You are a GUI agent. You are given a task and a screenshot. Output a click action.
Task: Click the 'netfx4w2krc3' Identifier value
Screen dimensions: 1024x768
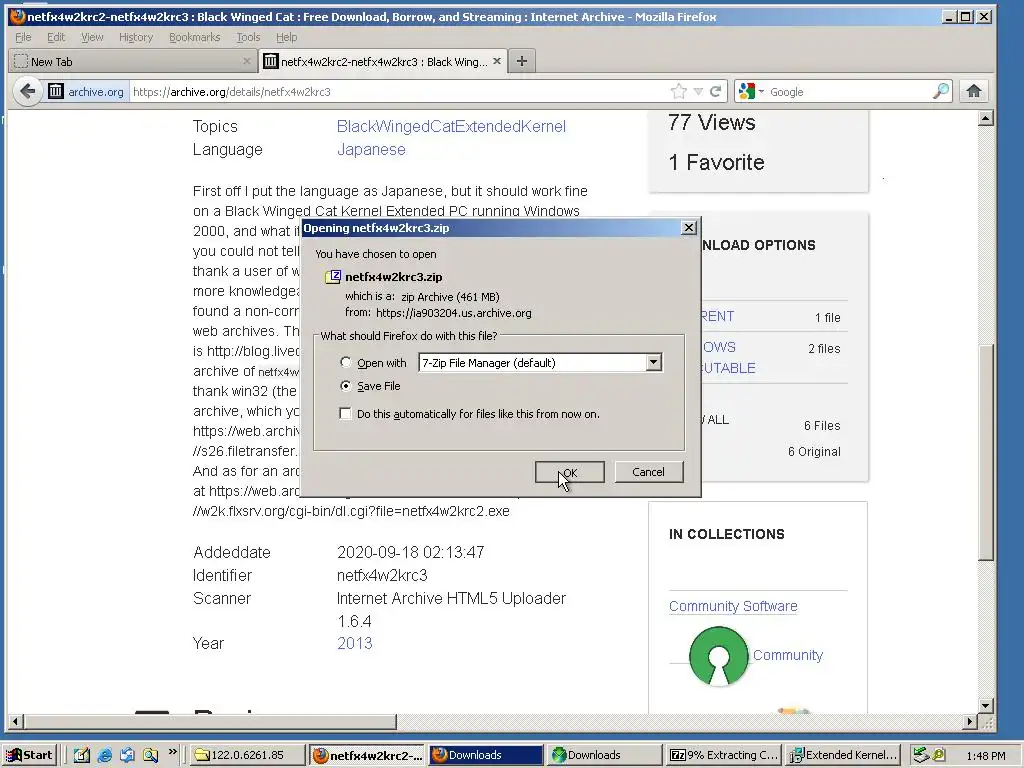(x=382, y=575)
